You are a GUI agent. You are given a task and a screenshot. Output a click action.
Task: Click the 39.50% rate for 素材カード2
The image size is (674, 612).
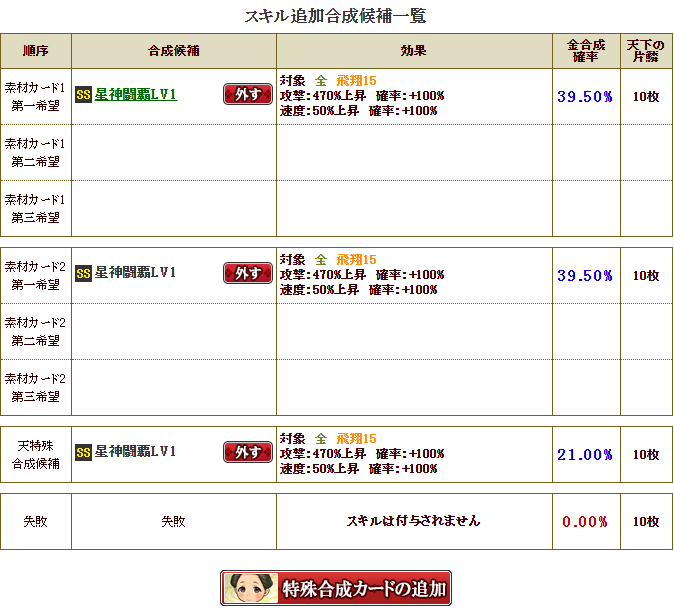click(x=585, y=275)
